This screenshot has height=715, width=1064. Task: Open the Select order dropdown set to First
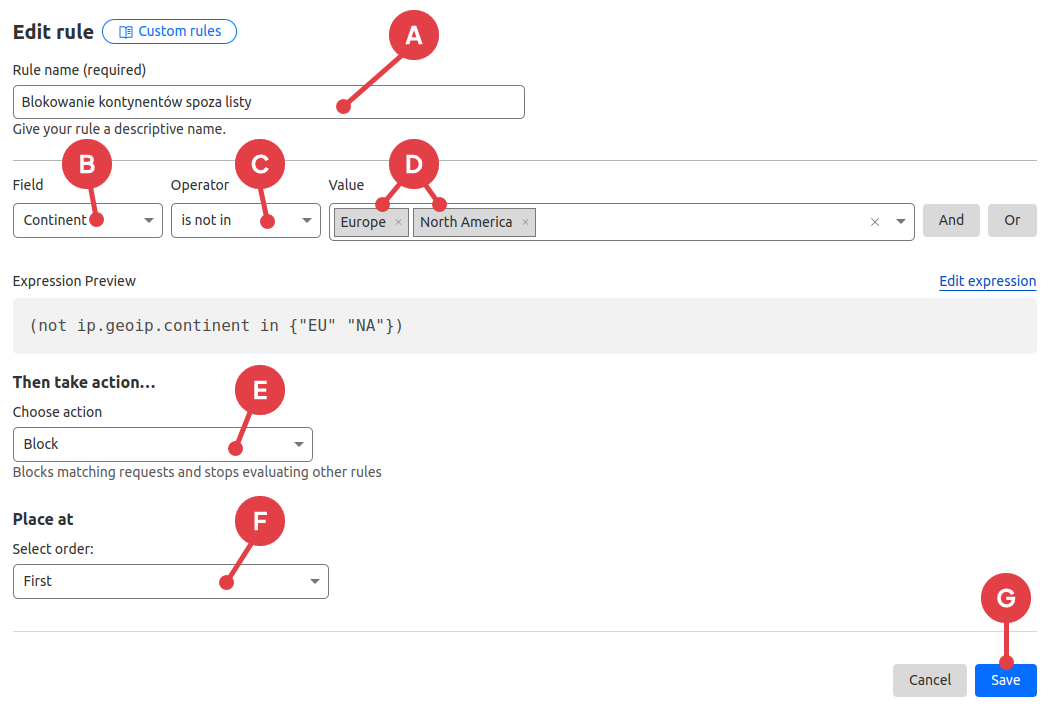(170, 581)
